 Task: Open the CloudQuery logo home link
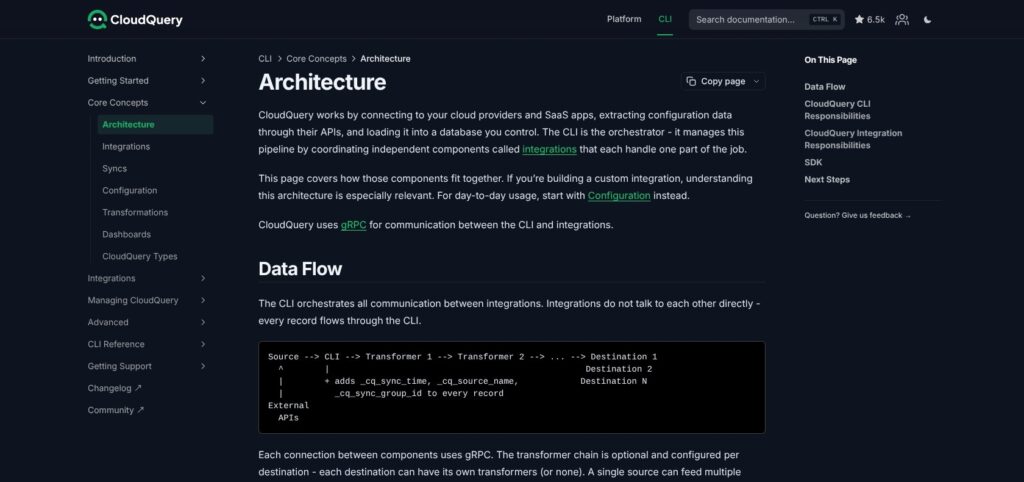pyautogui.click(x=135, y=20)
